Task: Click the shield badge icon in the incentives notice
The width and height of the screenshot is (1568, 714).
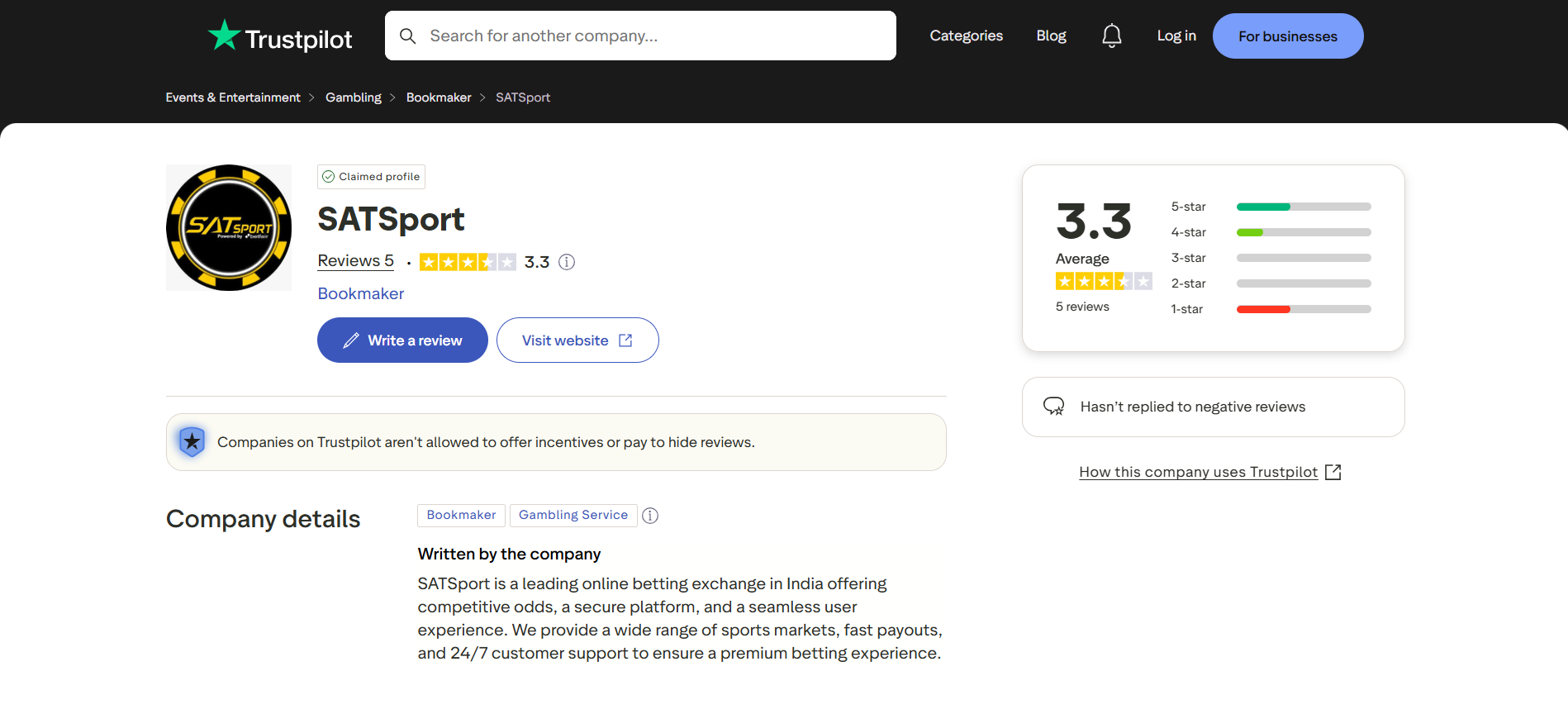Action: (192, 441)
